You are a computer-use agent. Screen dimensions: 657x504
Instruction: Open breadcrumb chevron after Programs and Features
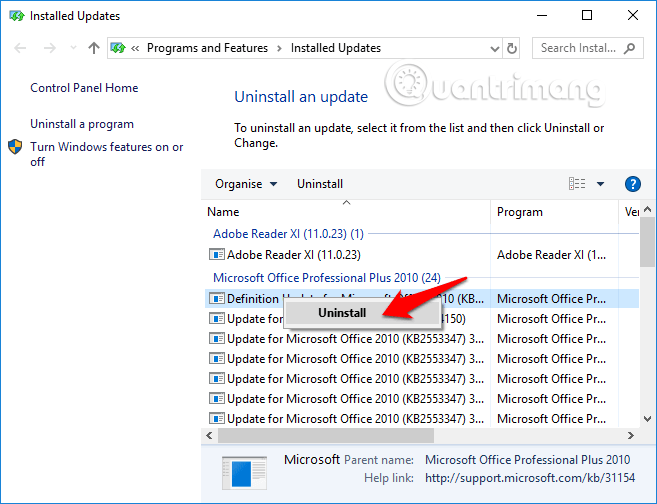point(279,49)
